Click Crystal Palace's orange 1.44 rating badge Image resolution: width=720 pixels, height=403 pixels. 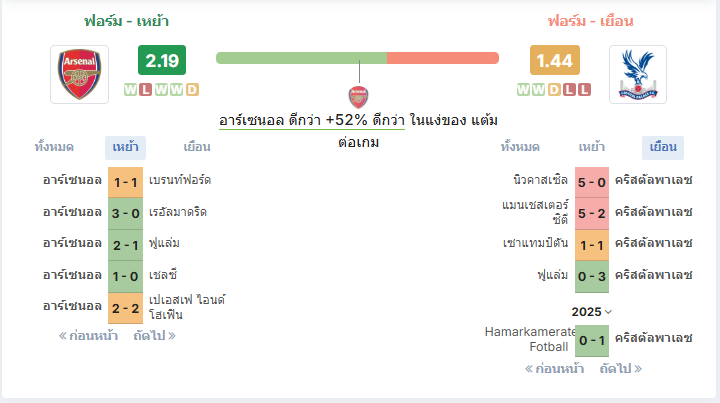click(555, 60)
